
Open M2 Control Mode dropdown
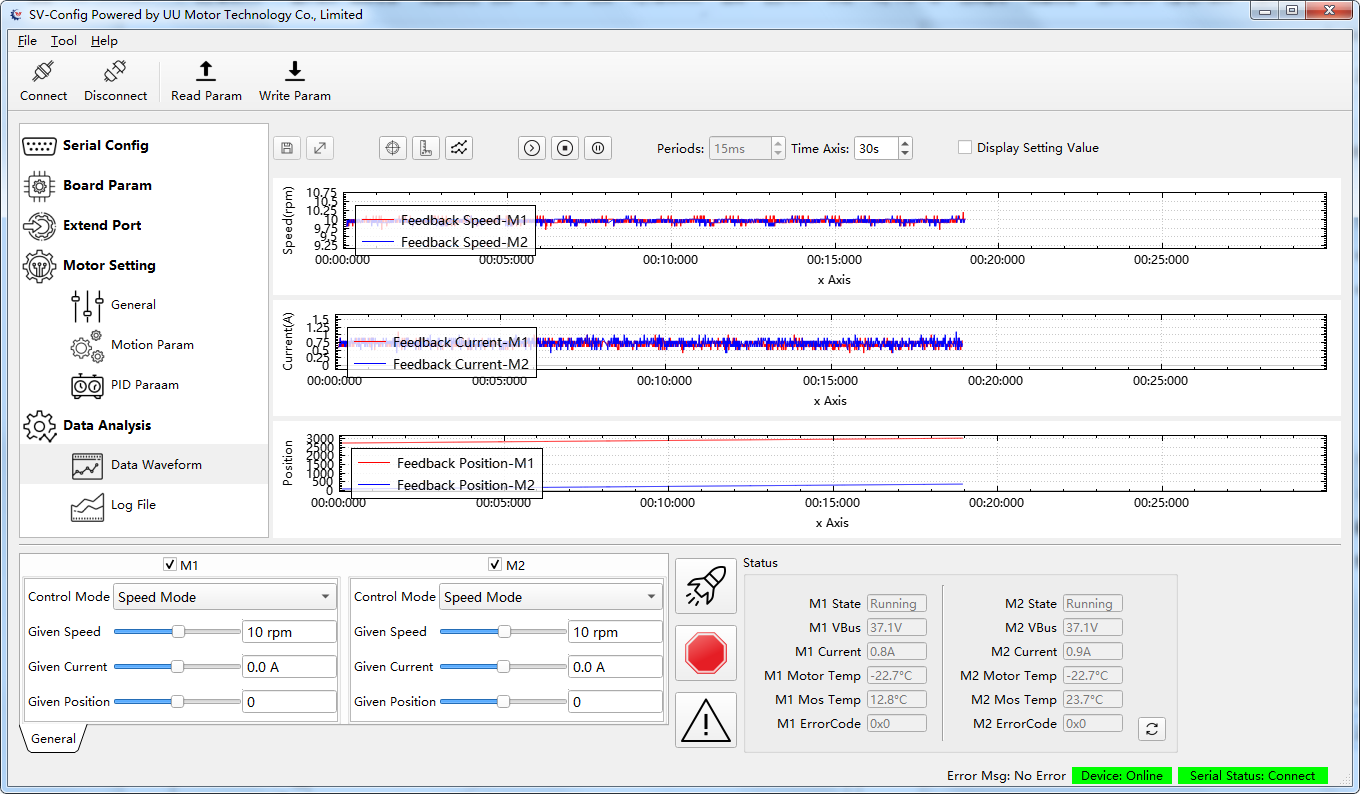point(551,597)
